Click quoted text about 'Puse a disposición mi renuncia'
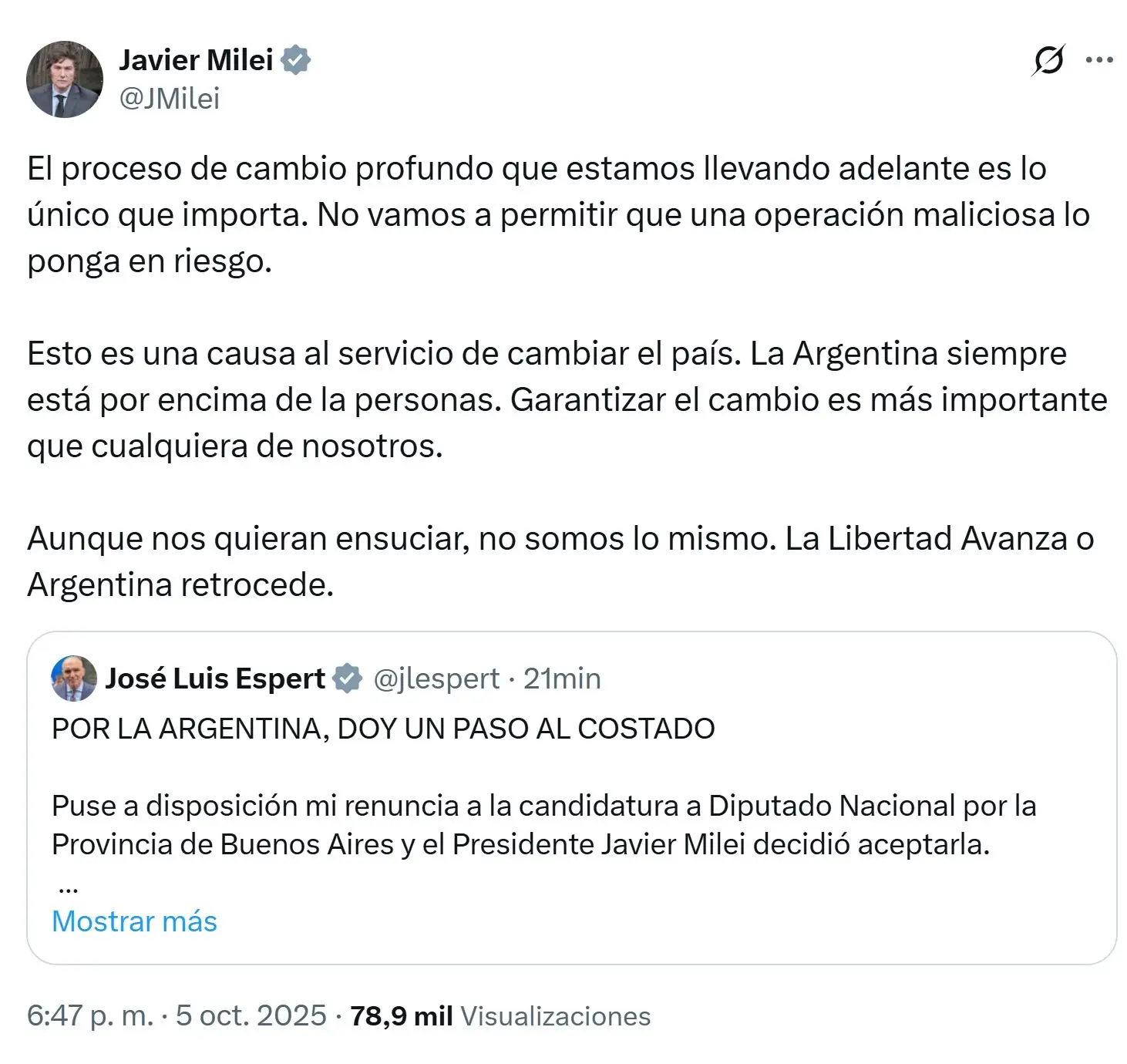 [x=543, y=825]
